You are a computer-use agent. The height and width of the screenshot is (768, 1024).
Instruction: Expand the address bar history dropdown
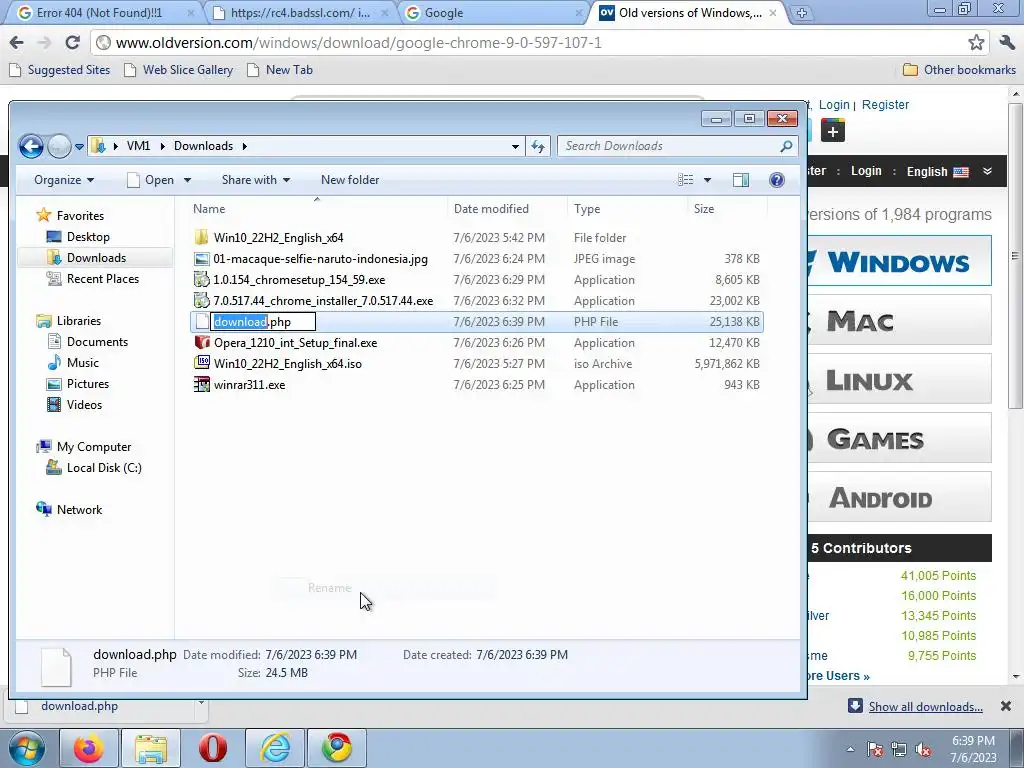coord(515,147)
